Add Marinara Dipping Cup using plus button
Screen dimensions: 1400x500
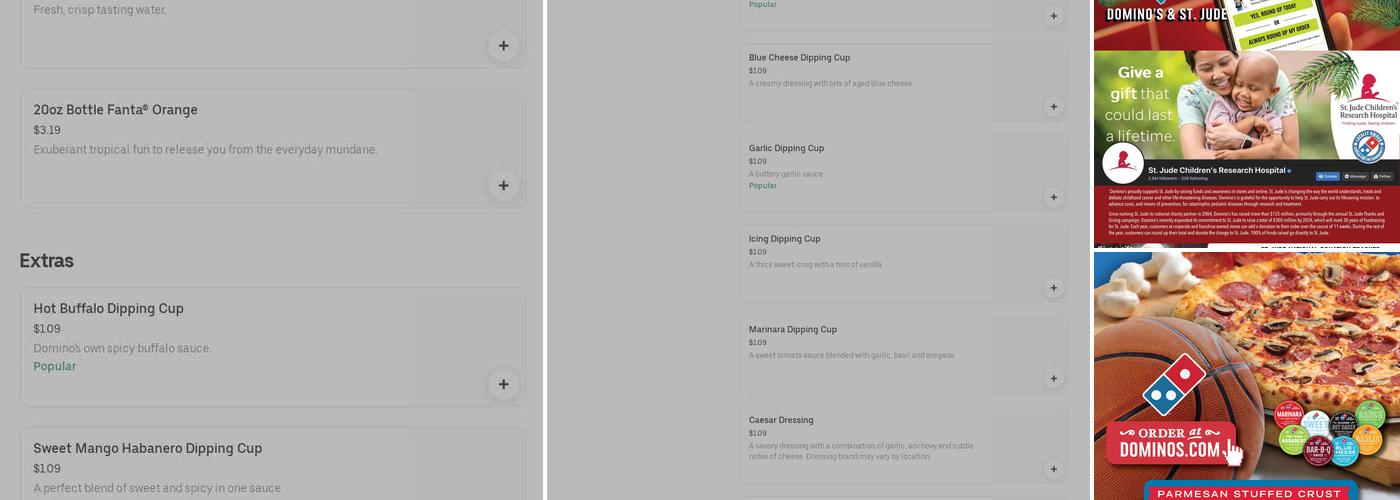[x=1053, y=378]
